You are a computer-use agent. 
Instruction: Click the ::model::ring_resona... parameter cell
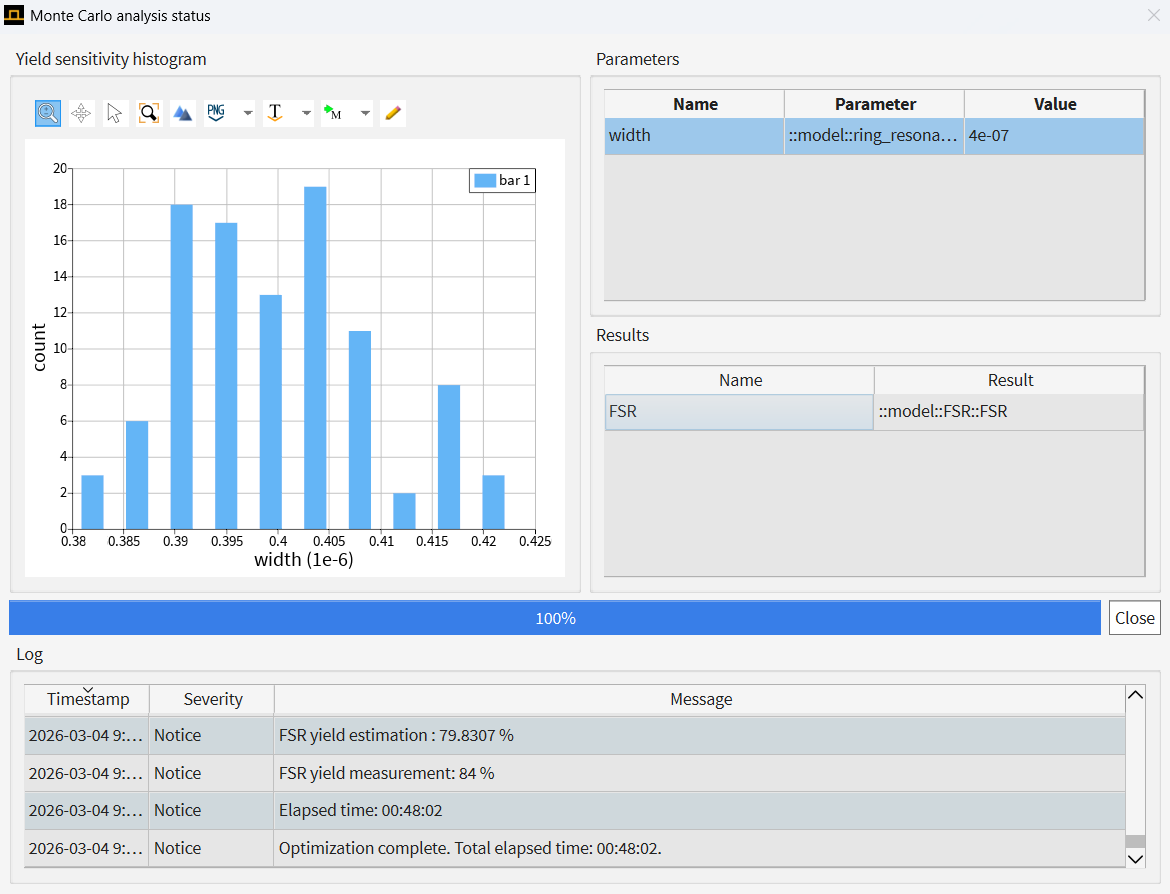875,136
